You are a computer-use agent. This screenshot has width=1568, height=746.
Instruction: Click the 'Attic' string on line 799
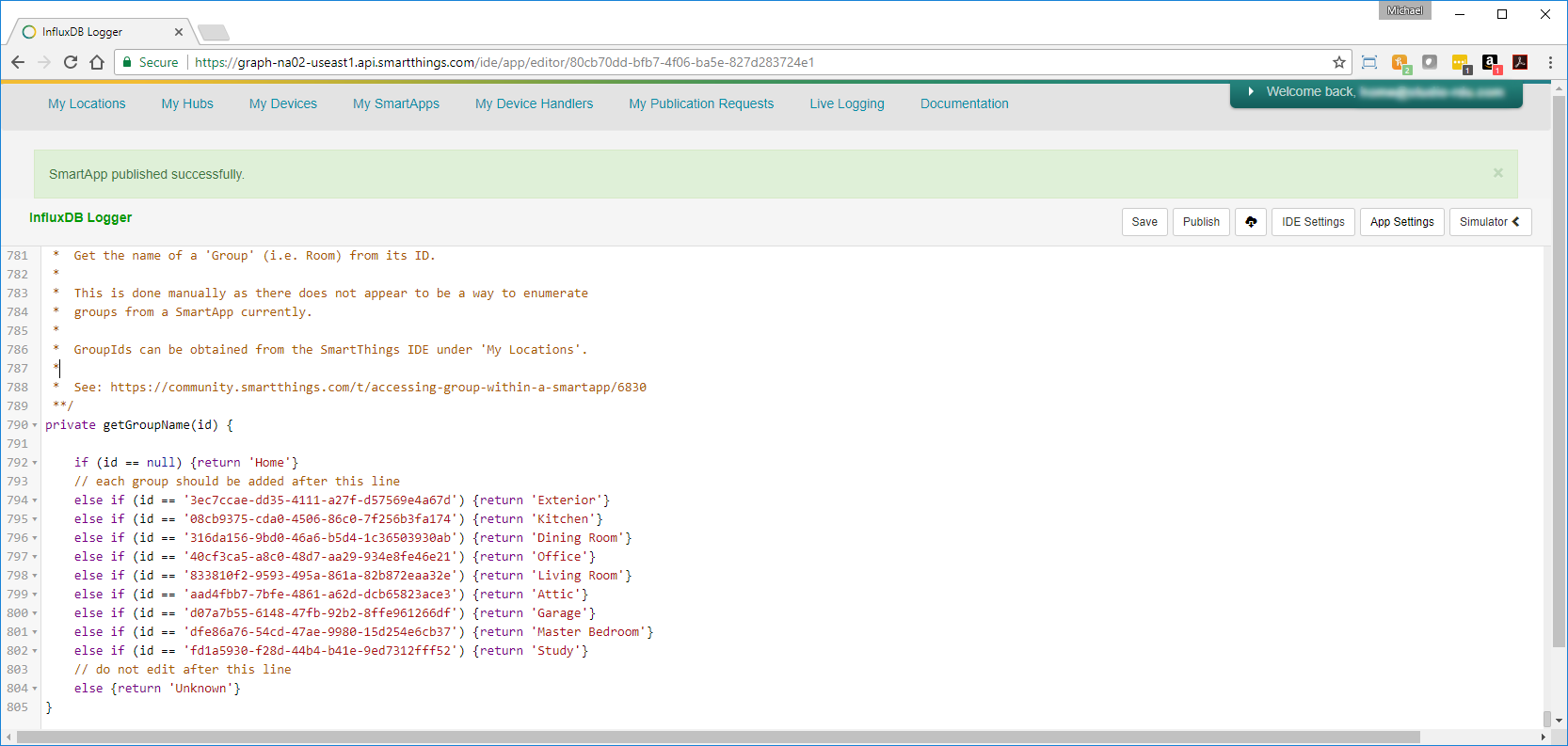555,595
